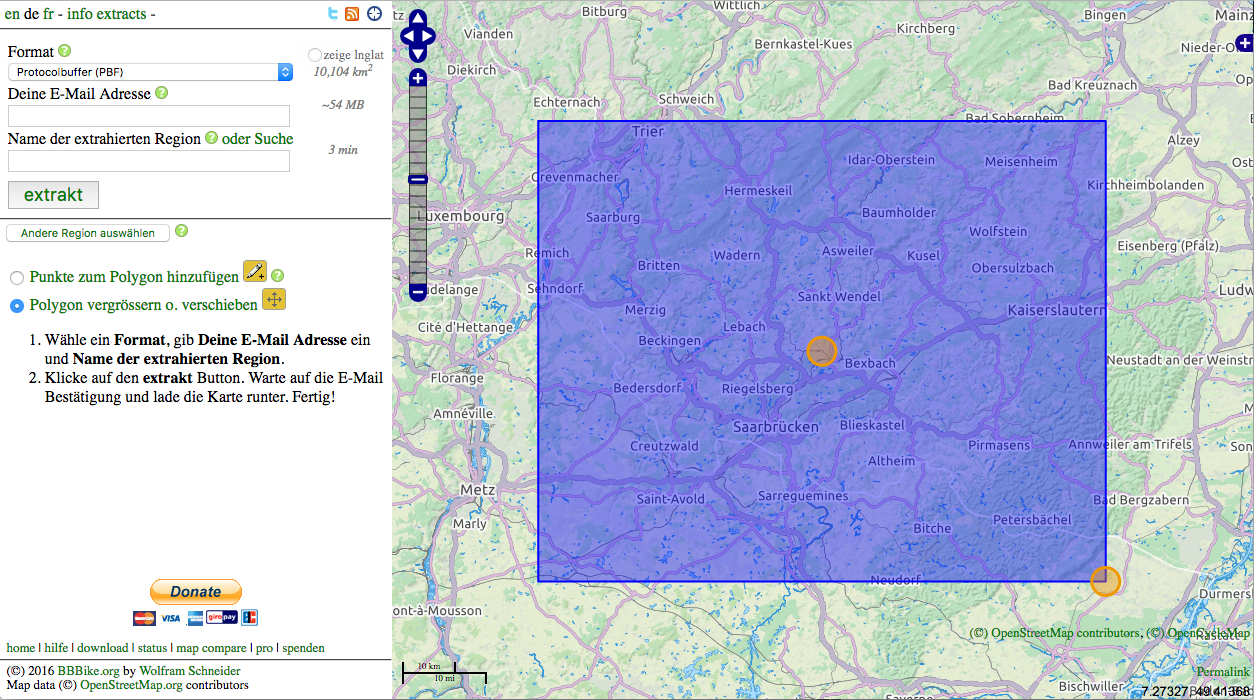Pan the map west with the left arrow
The width and height of the screenshot is (1254, 700).
[x=407, y=38]
